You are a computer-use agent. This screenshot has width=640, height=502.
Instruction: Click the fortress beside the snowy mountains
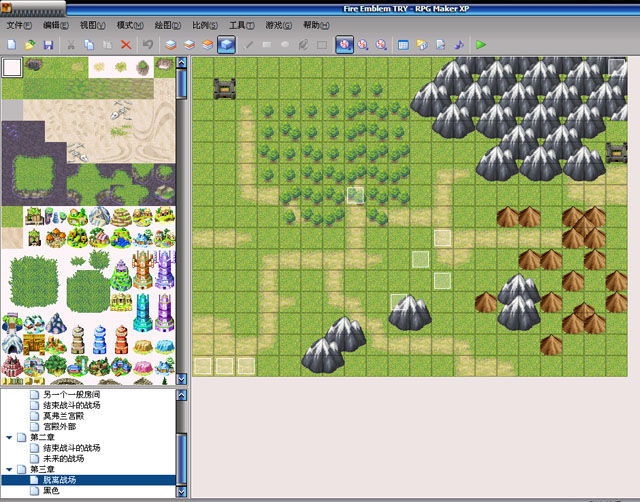616,153
